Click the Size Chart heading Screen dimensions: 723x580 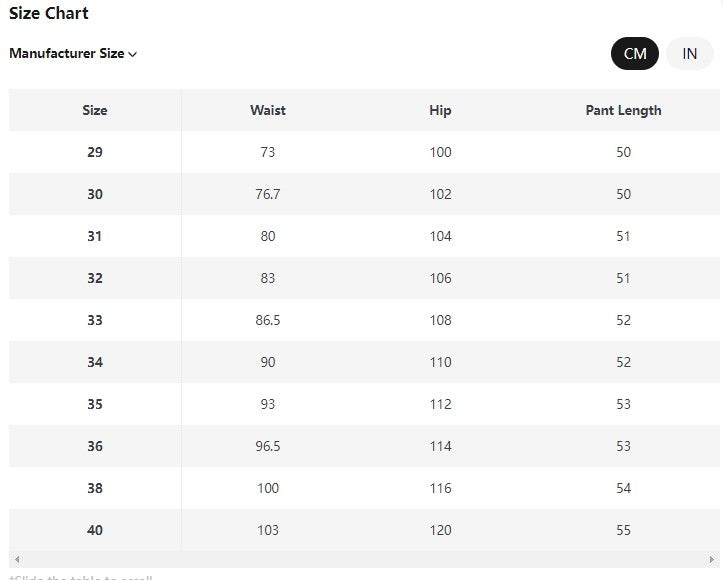[x=49, y=14]
